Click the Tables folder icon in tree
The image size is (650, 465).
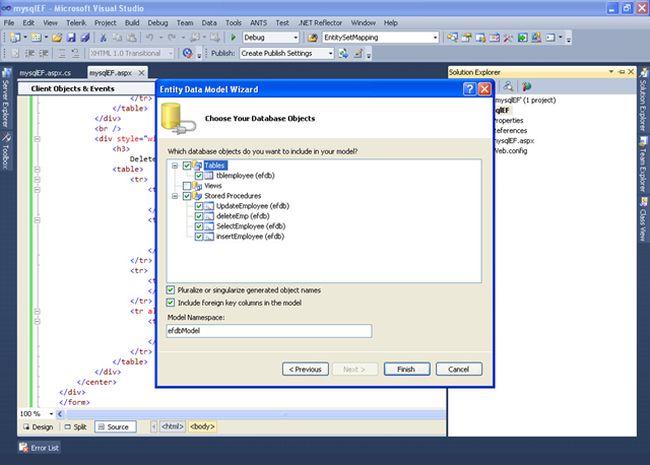[x=198, y=165]
